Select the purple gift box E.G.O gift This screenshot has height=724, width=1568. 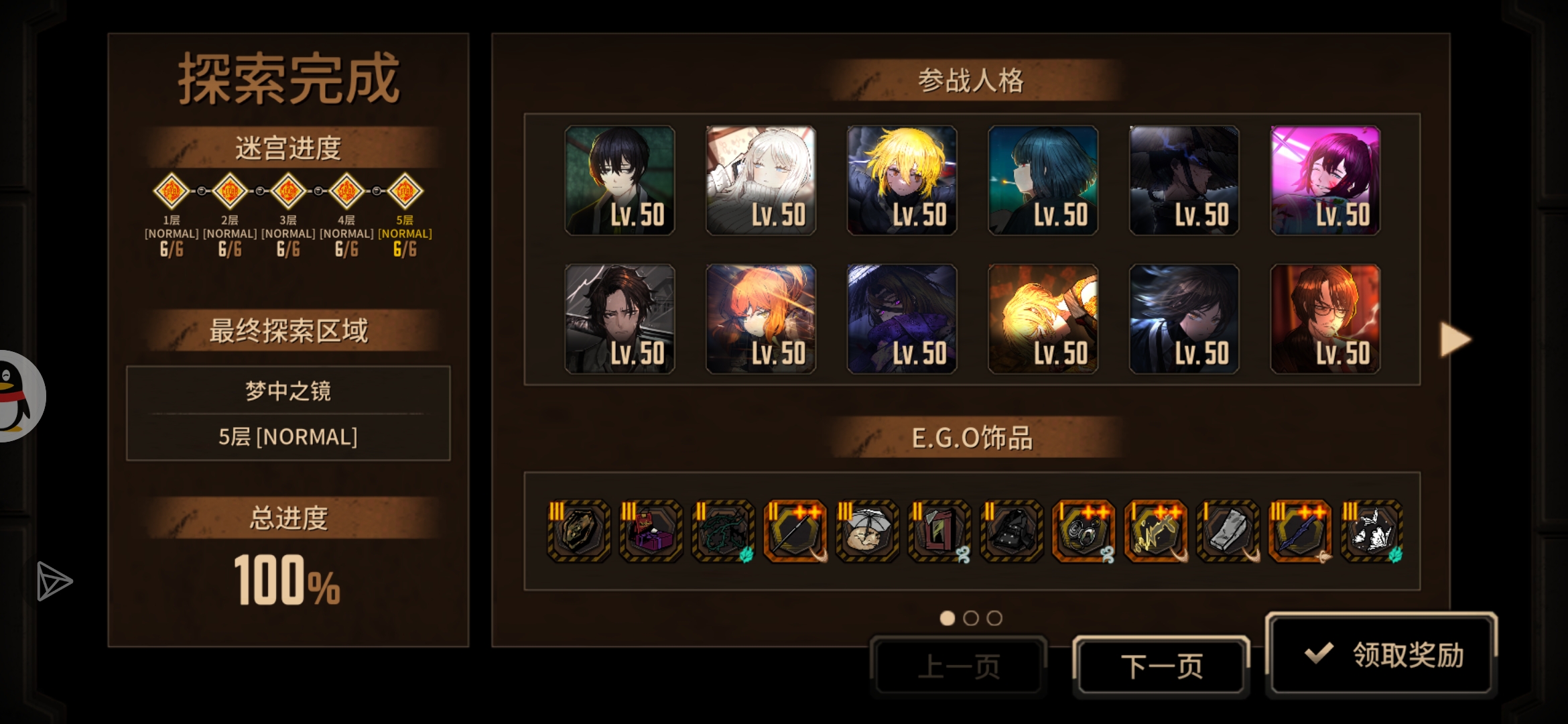pos(651,532)
